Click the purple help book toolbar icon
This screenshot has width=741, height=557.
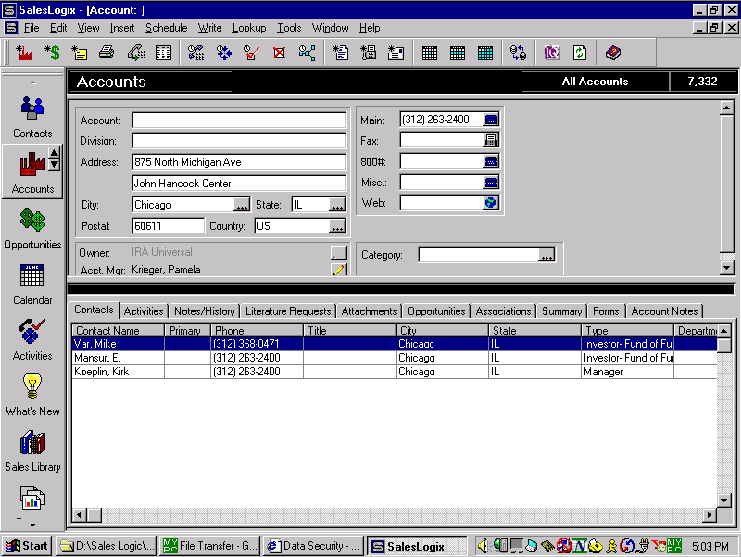pos(613,52)
